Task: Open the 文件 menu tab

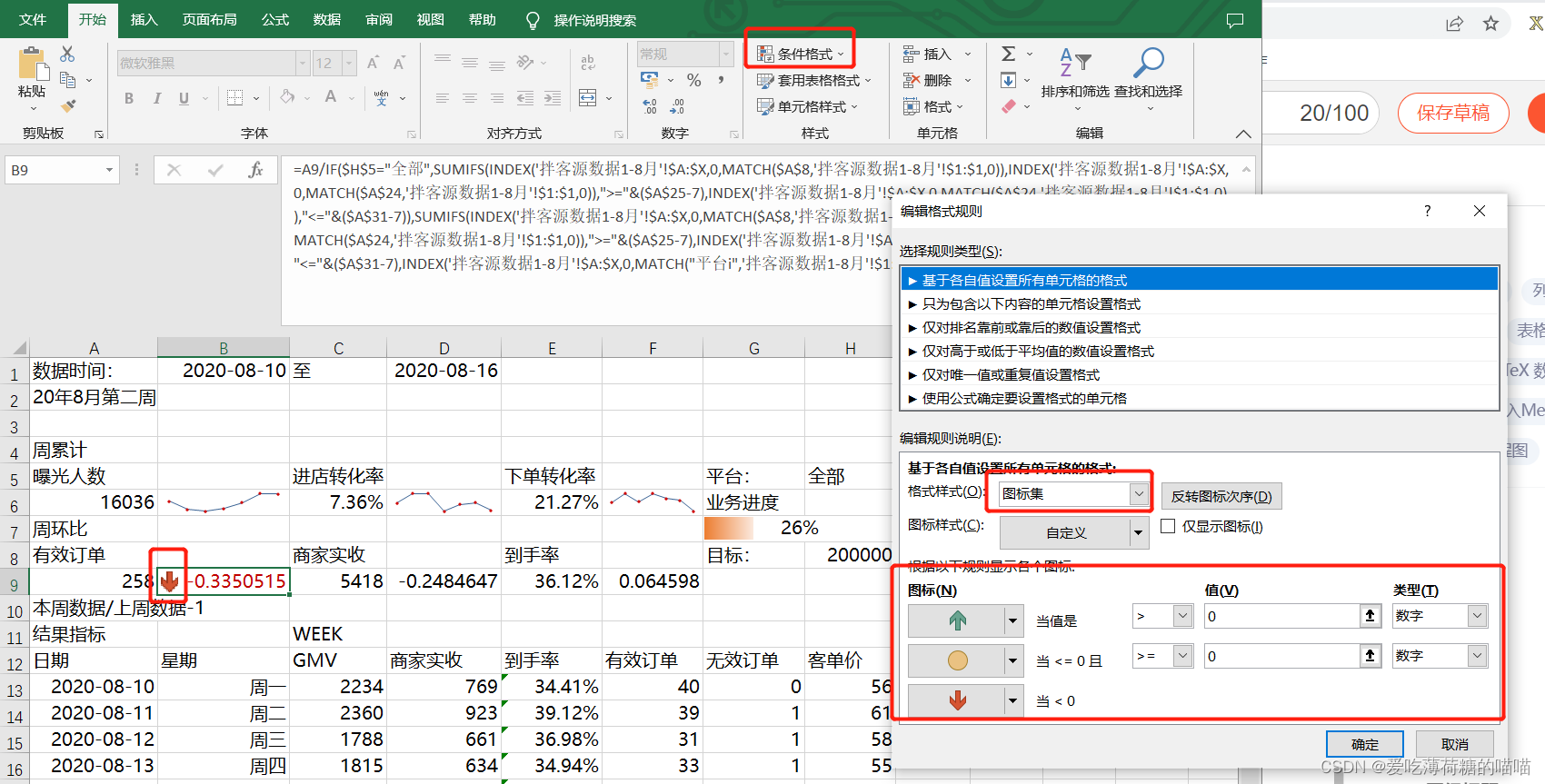Action: click(x=33, y=20)
